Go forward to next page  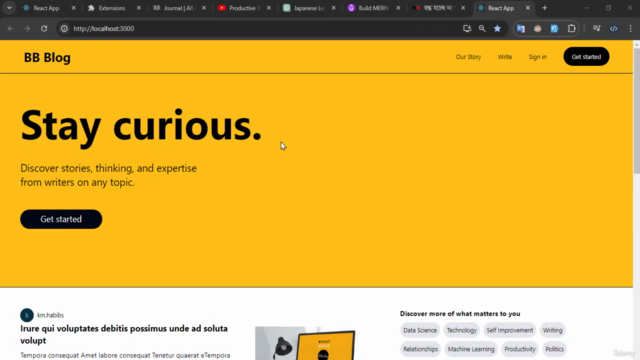27,29
